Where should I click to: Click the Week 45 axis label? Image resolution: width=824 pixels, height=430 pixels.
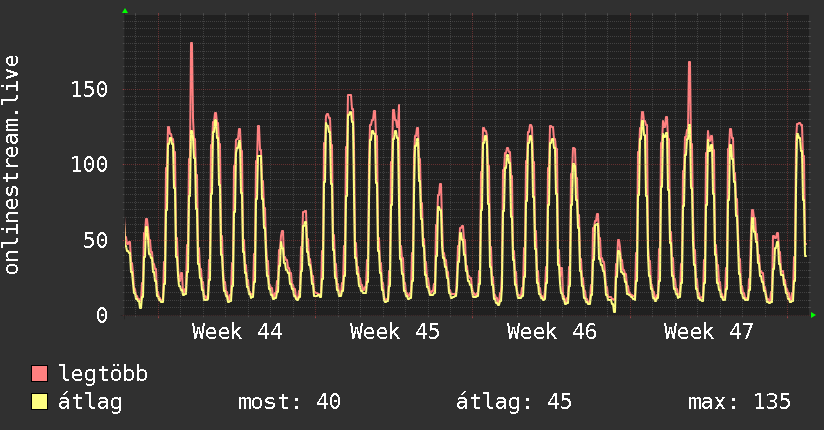395,332
